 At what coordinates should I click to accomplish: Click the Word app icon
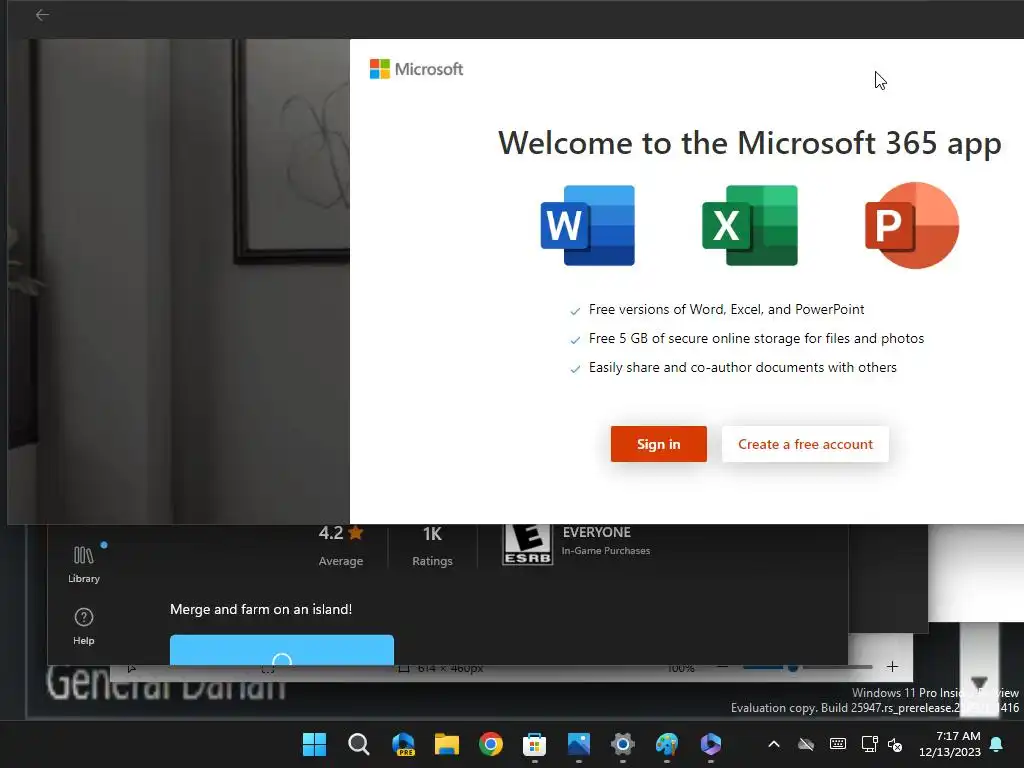pyautogui.click(x=588, y=225)
